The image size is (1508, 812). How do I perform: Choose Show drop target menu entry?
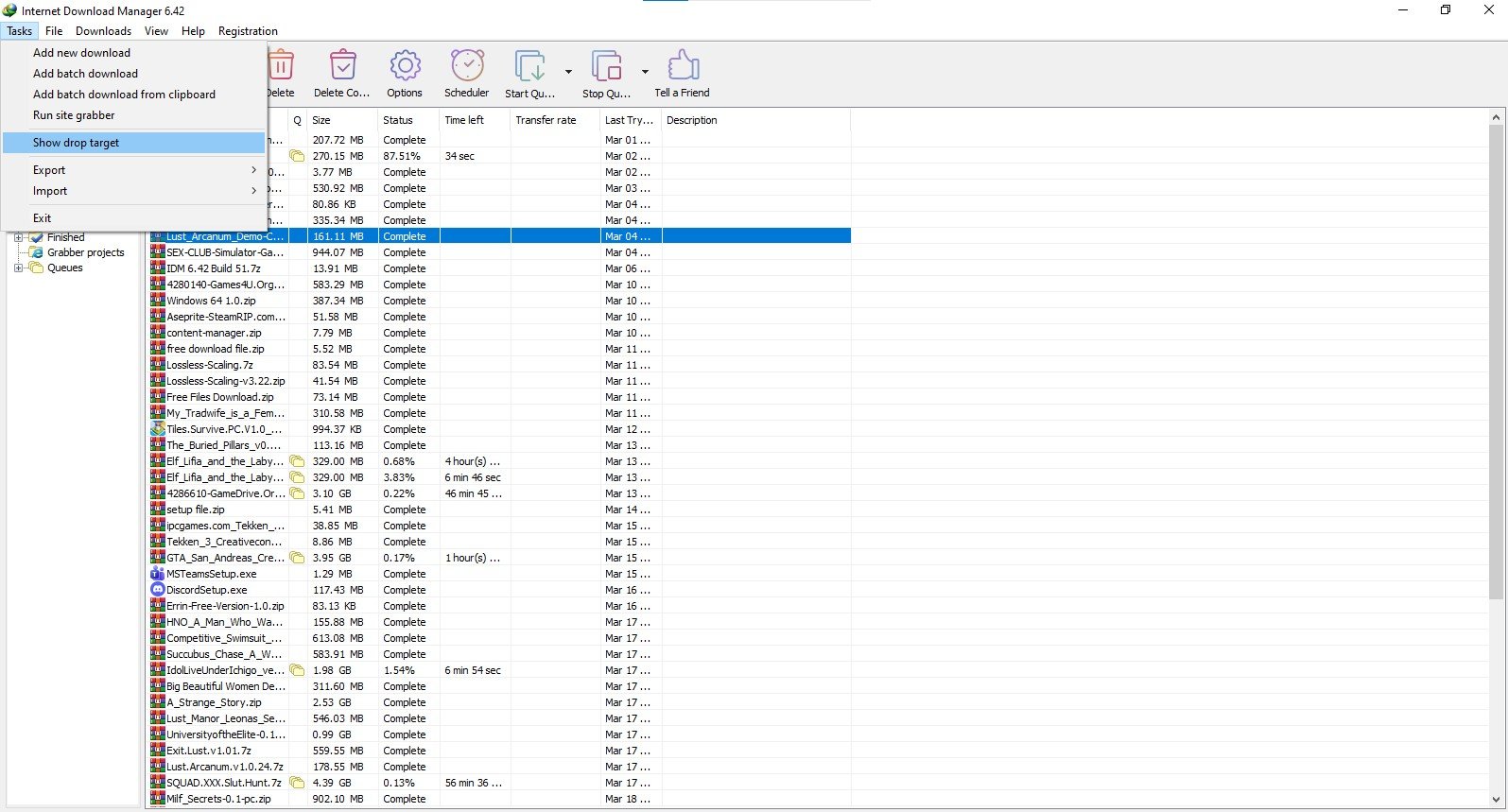(76, 143)
